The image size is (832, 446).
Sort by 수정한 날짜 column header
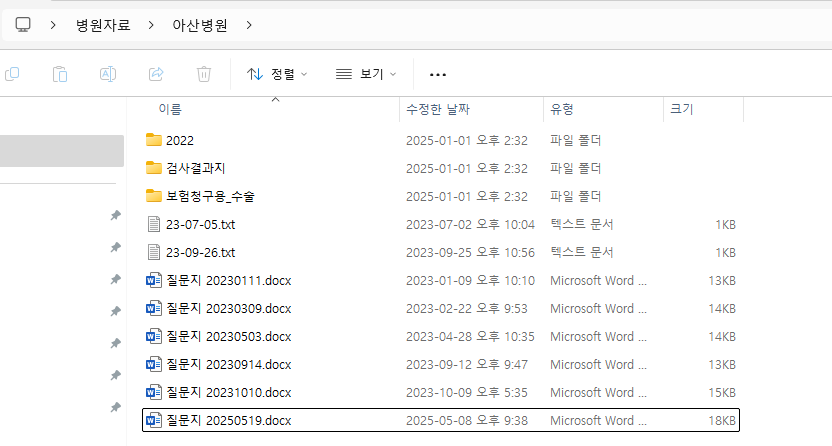point(438,109)
